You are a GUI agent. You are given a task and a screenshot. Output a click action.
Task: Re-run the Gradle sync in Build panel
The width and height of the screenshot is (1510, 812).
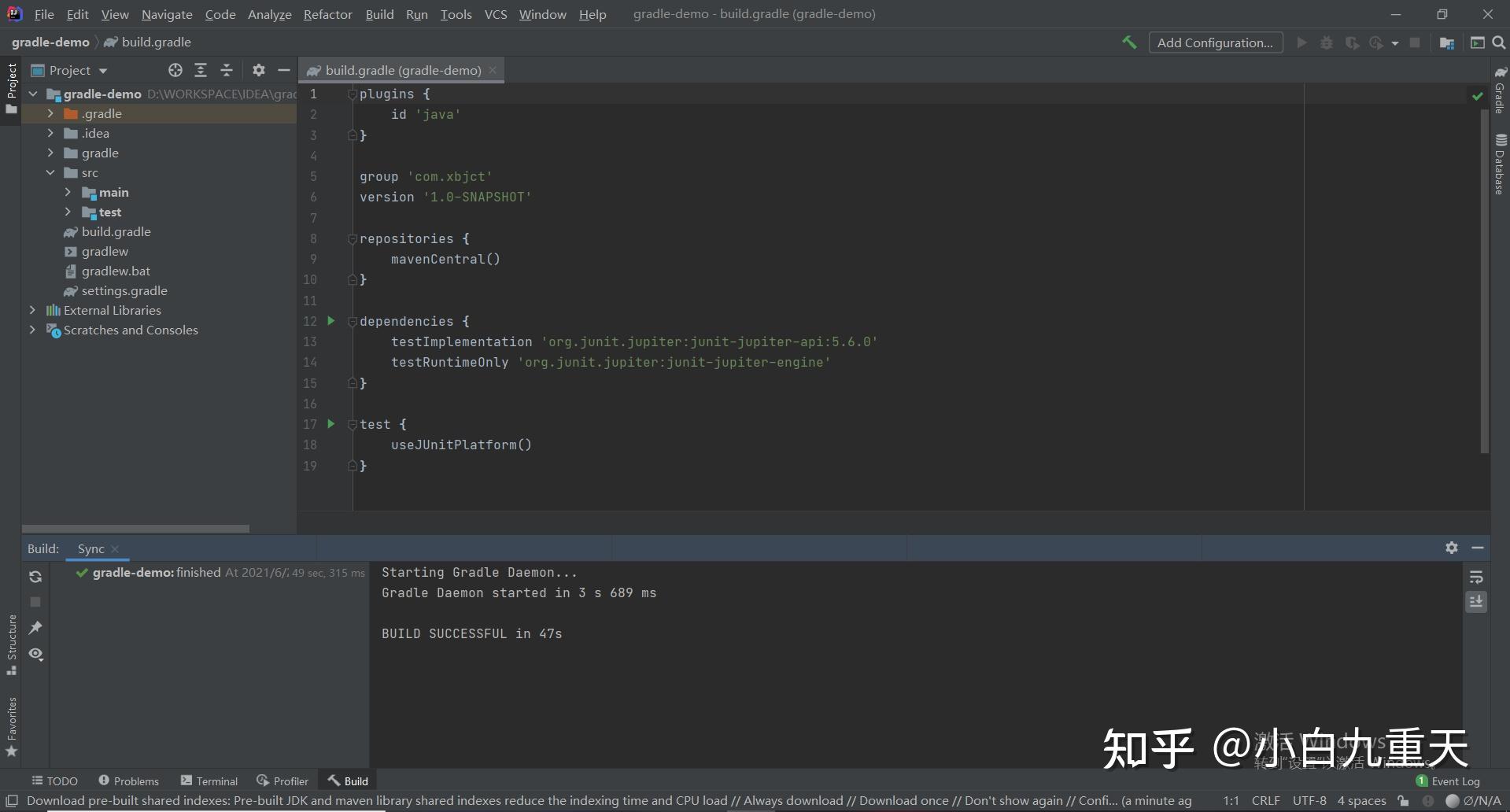pyautogui.click(x=35, y=577)
